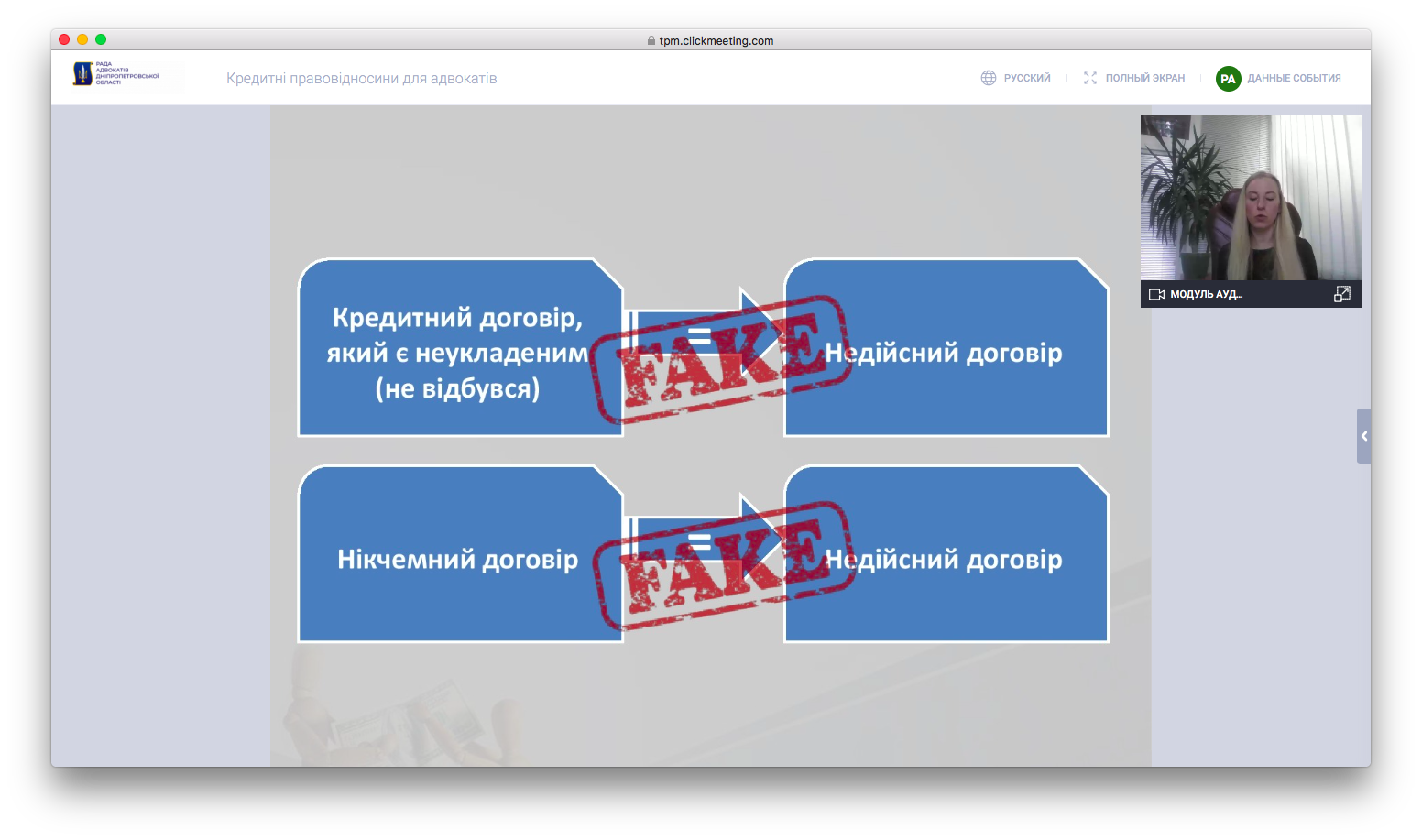1422x840 pixels.
Task: Click the globe language icon
Action: 988,78
